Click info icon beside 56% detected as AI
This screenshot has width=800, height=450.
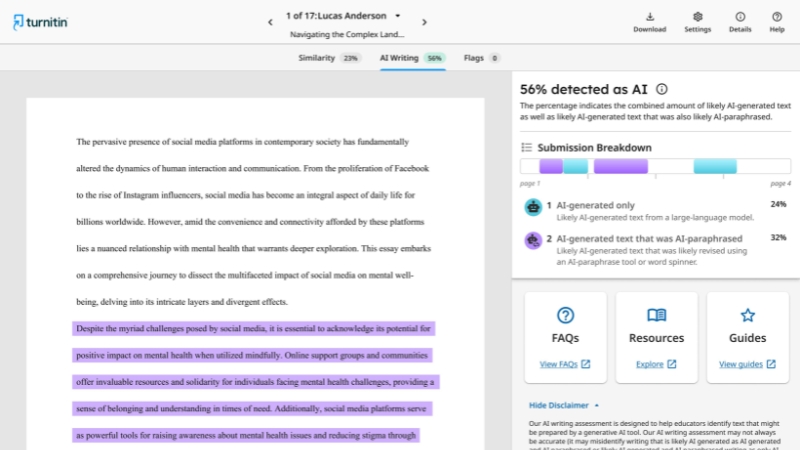(661, 89)
